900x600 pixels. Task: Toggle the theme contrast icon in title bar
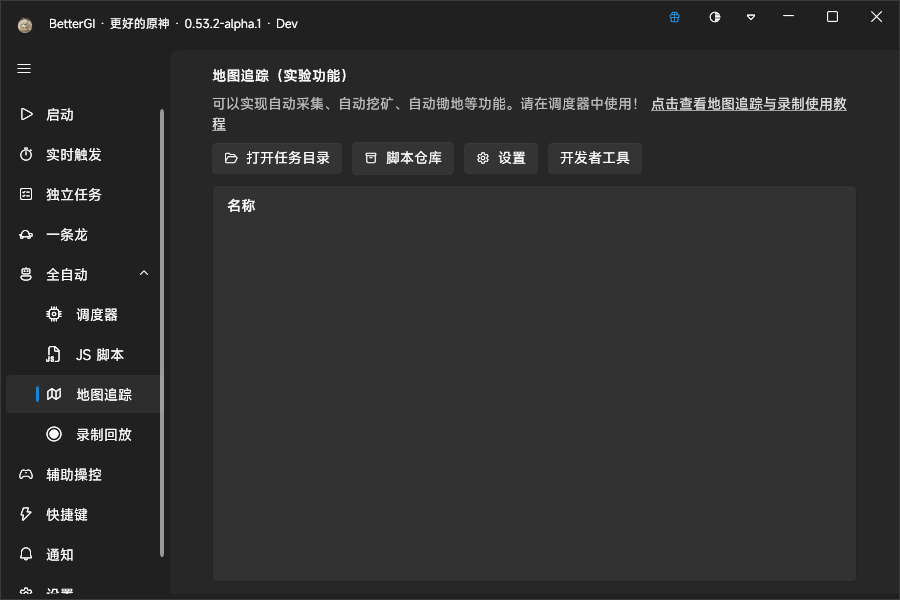pos(715,17)
